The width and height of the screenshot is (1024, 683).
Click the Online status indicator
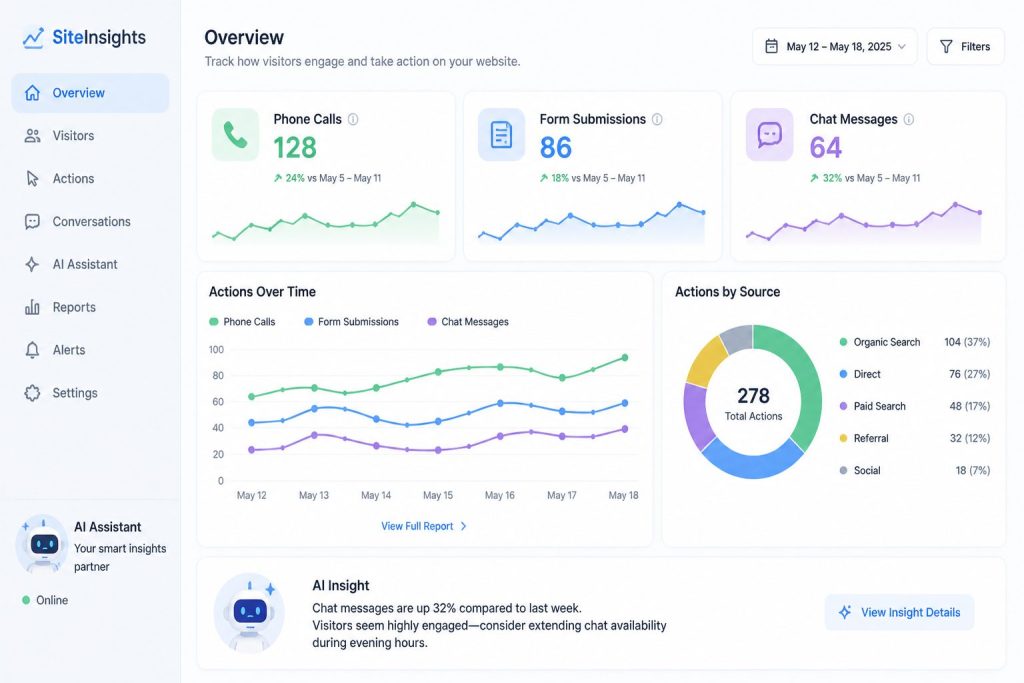click(x=45, y=600)
